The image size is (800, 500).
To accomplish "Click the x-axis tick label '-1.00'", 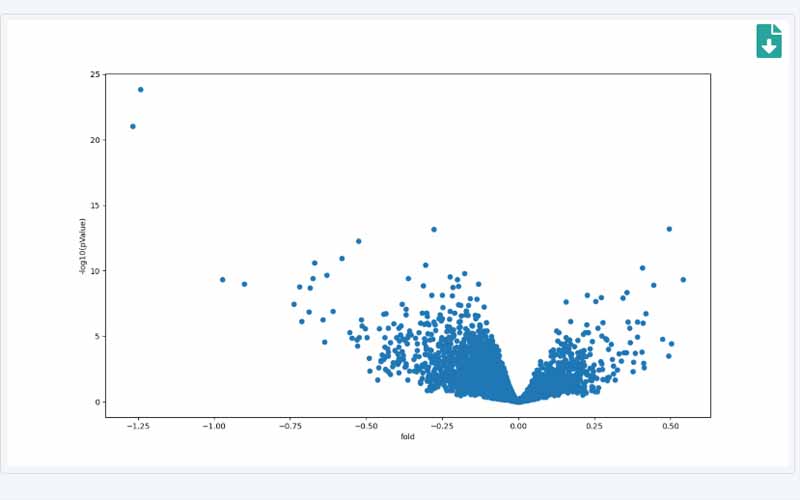I will point(213,426).
